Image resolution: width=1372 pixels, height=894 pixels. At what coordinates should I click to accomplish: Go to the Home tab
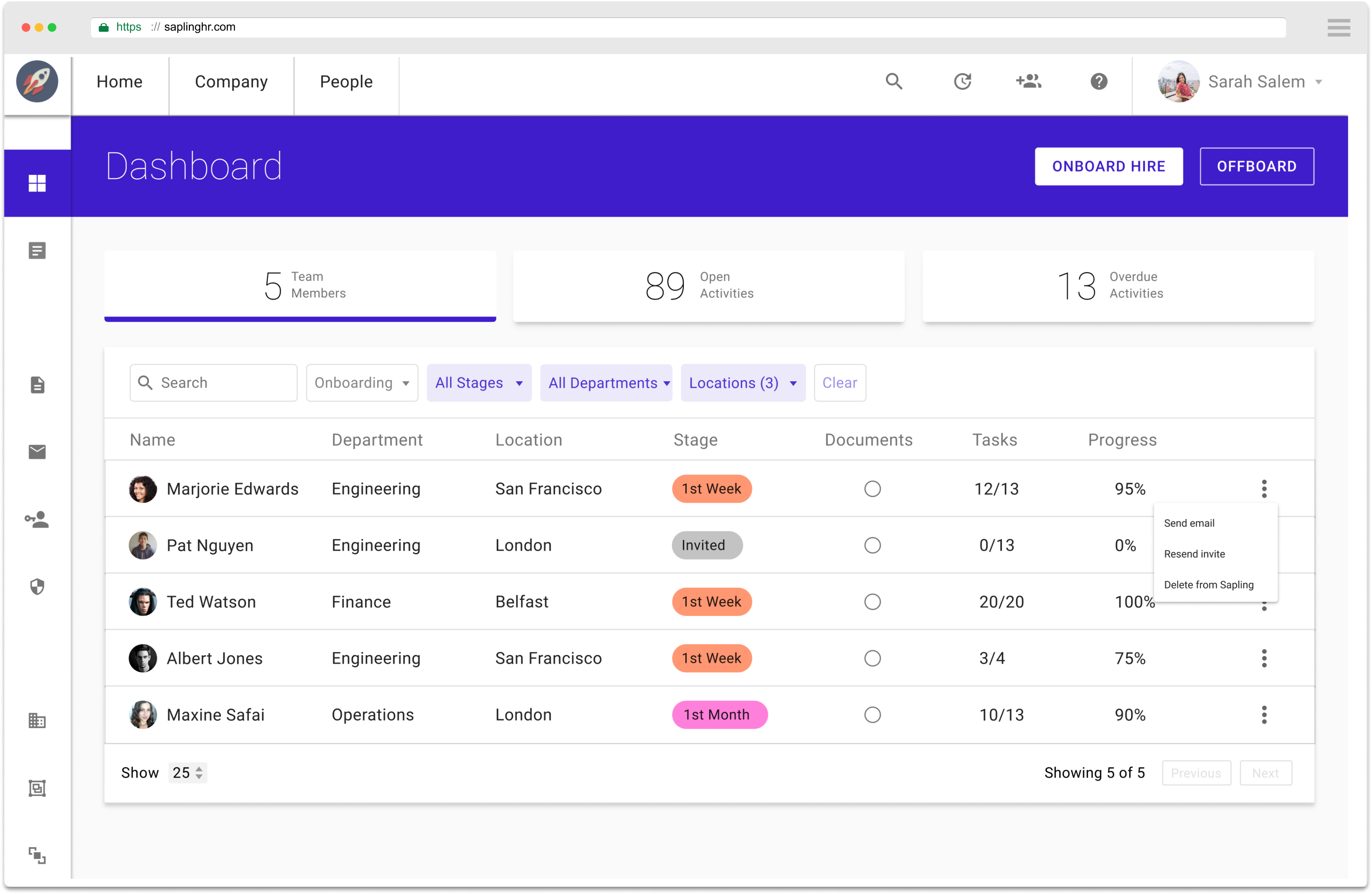[x=120, y=82]
